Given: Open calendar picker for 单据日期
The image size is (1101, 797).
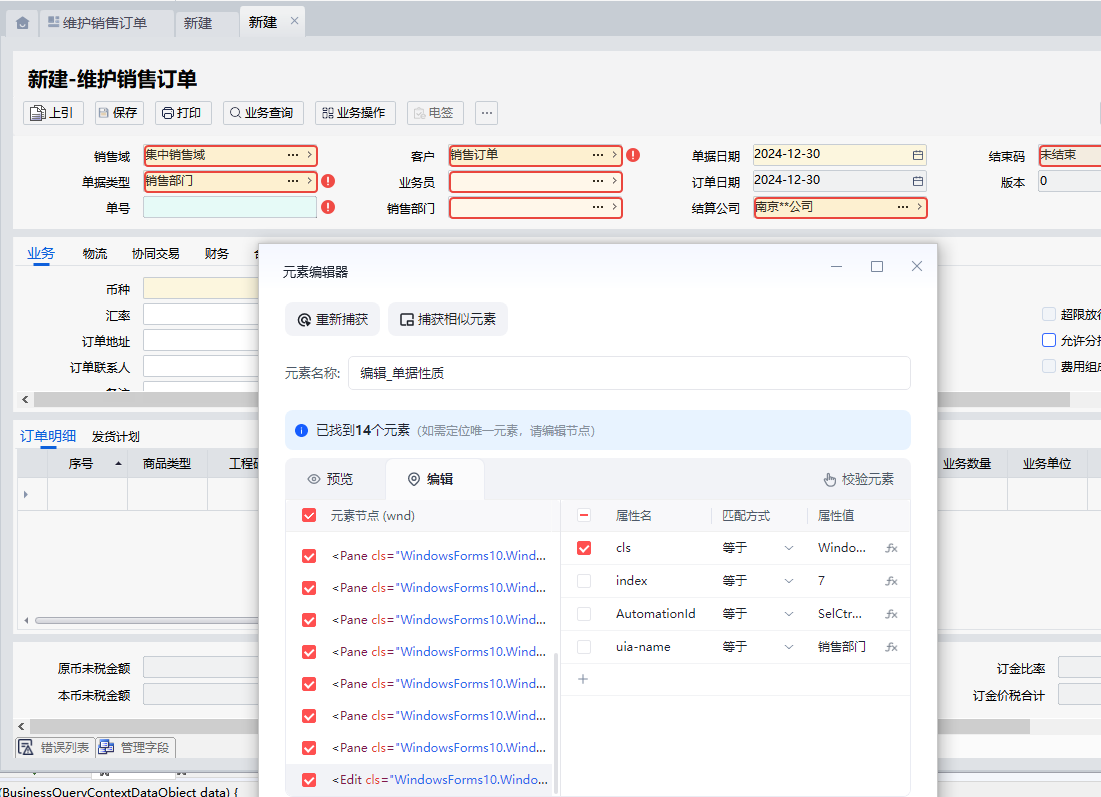Looking at the screenshot, I should tap(917, 155).
